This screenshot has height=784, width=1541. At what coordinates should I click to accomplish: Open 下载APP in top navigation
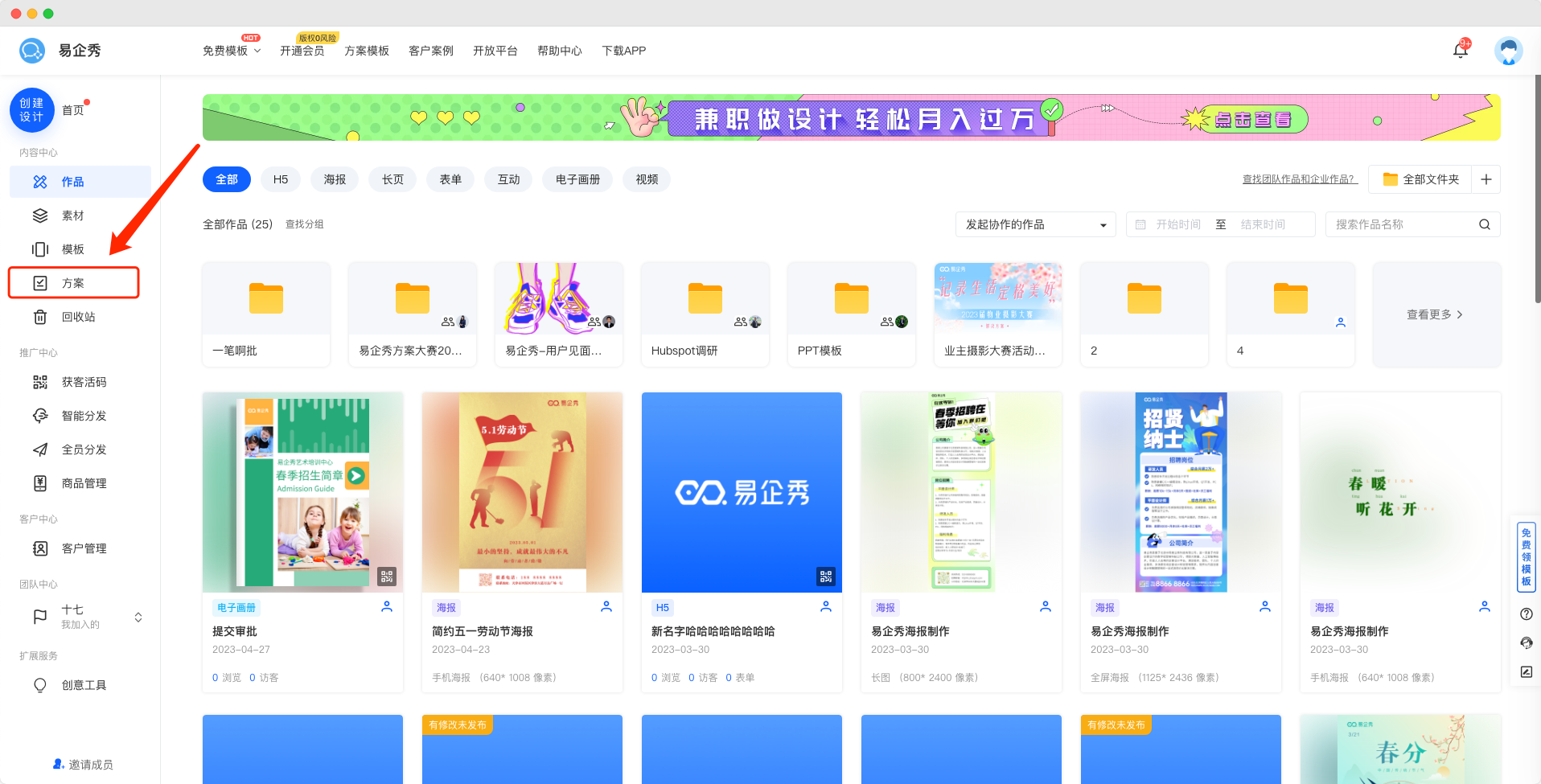(624, 51)
